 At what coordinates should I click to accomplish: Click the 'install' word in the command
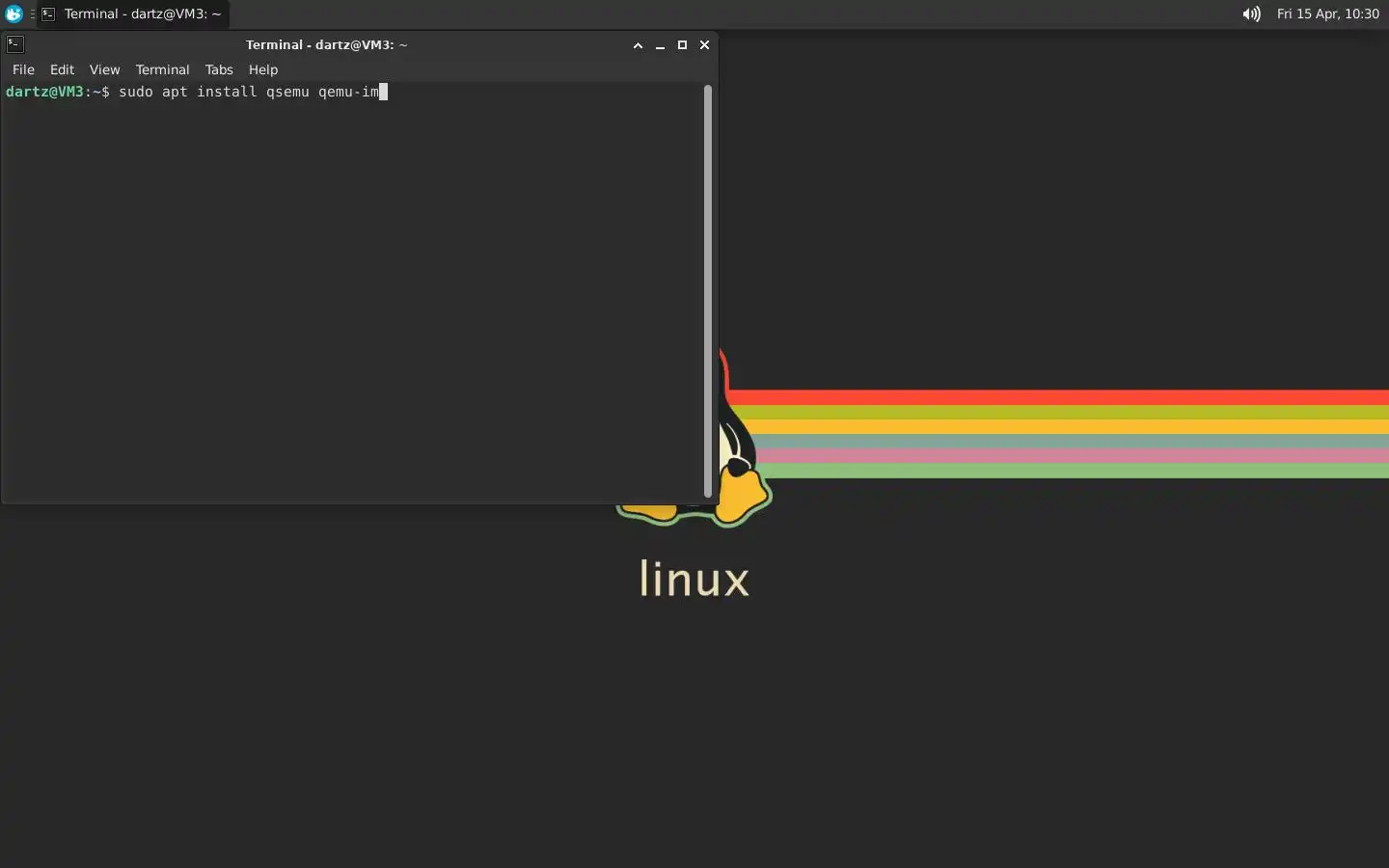tap(227, 92)
